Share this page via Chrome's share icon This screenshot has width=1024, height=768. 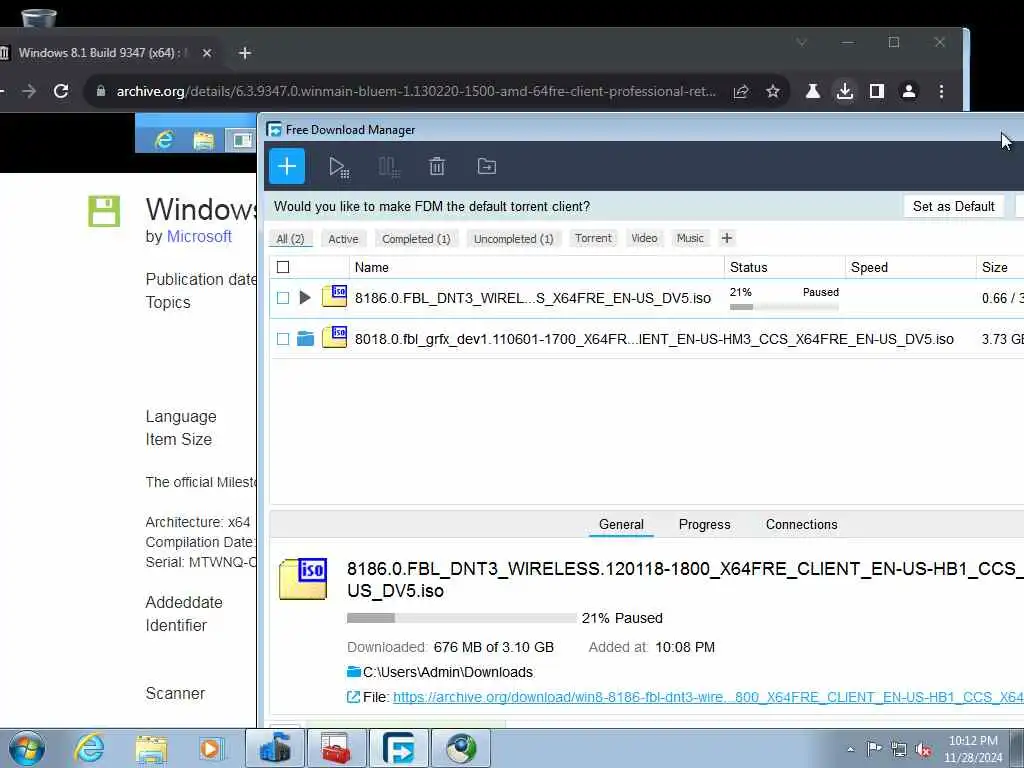741,91
